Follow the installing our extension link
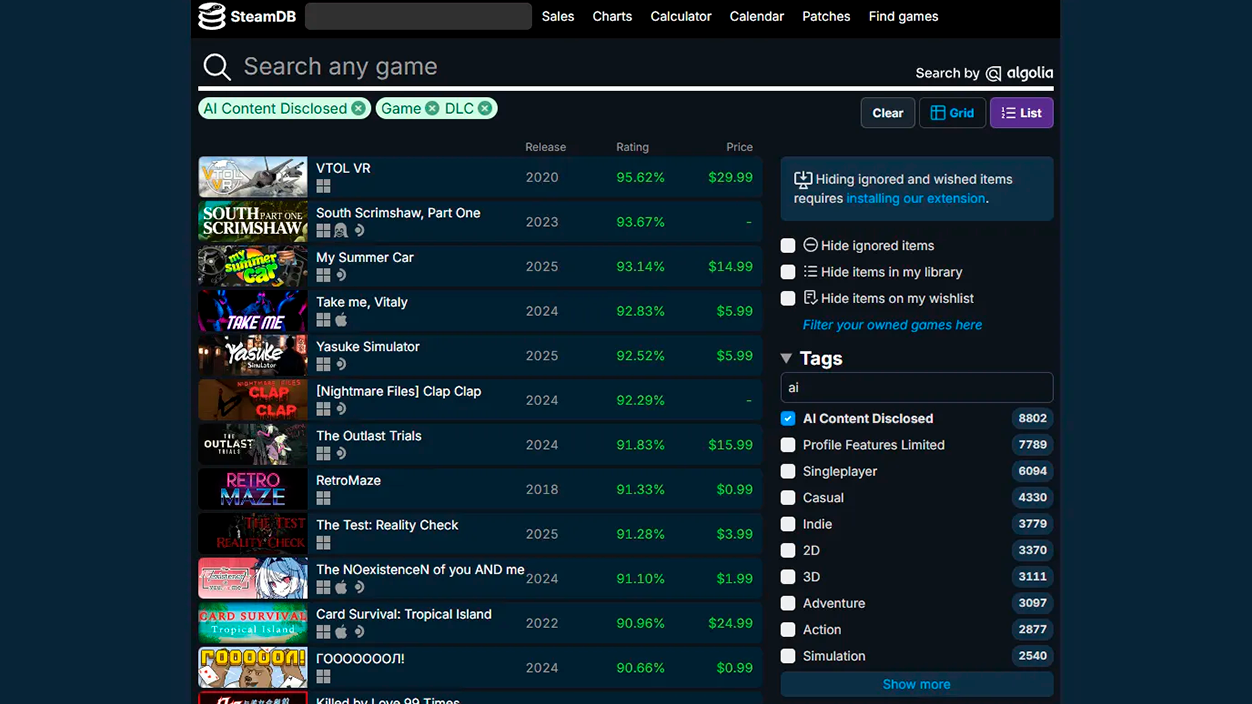The height and width of the screenshot is (704, 1252). coord(916,198)
